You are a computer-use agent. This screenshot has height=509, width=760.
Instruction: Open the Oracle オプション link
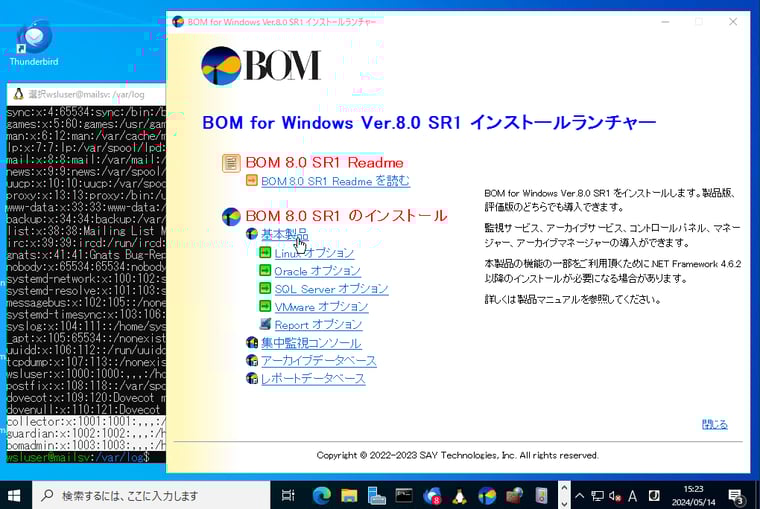(x=317, y=271)
